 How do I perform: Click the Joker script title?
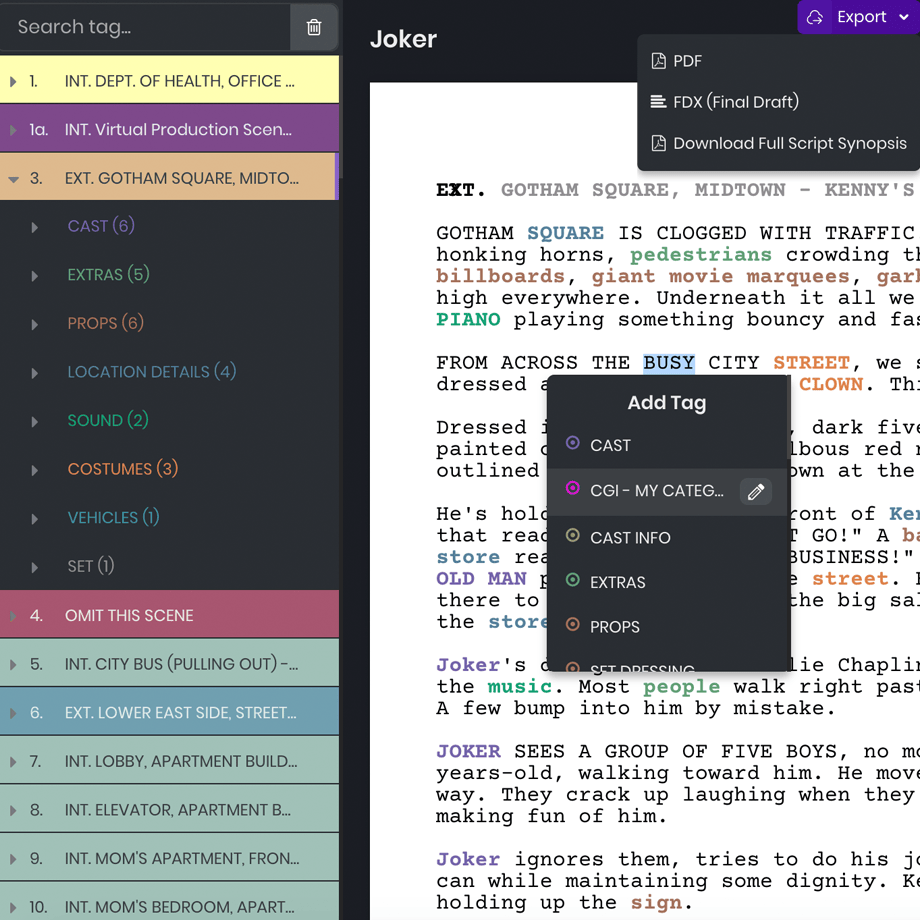coord(403,39)
